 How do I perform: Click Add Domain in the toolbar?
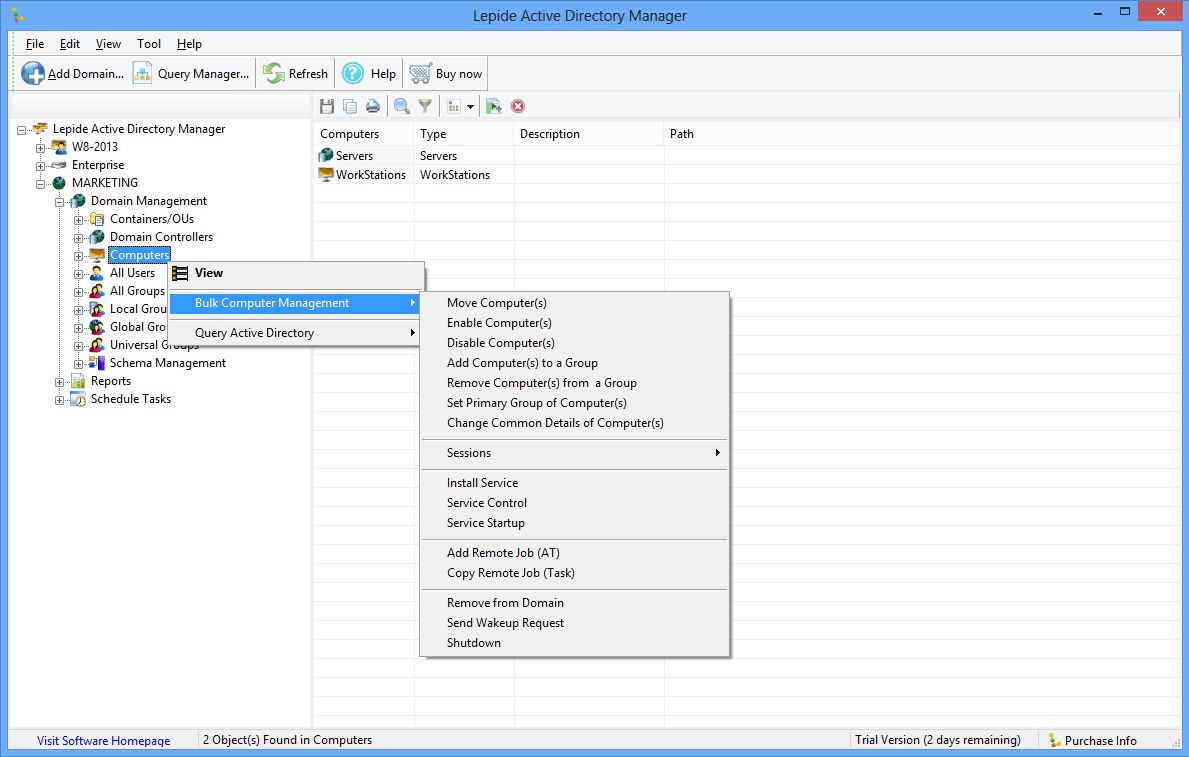(73, 73)
